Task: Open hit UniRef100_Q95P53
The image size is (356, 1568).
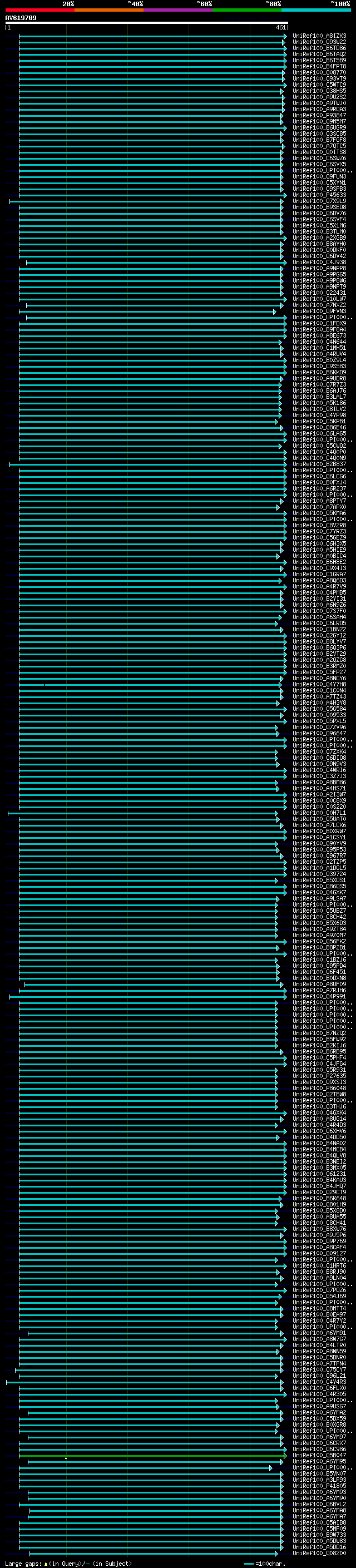Action: 319,850
